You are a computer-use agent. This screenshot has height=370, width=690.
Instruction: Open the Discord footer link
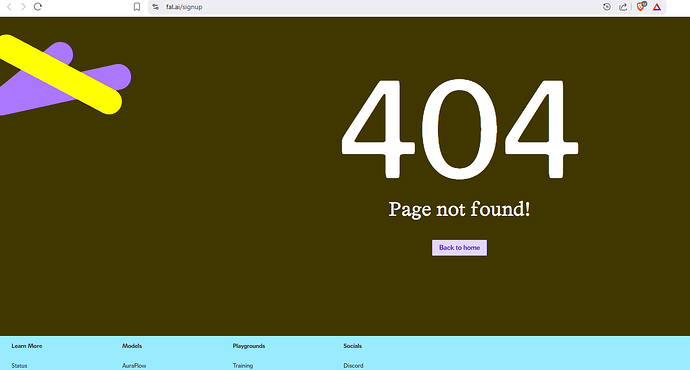tap(353, 366)
